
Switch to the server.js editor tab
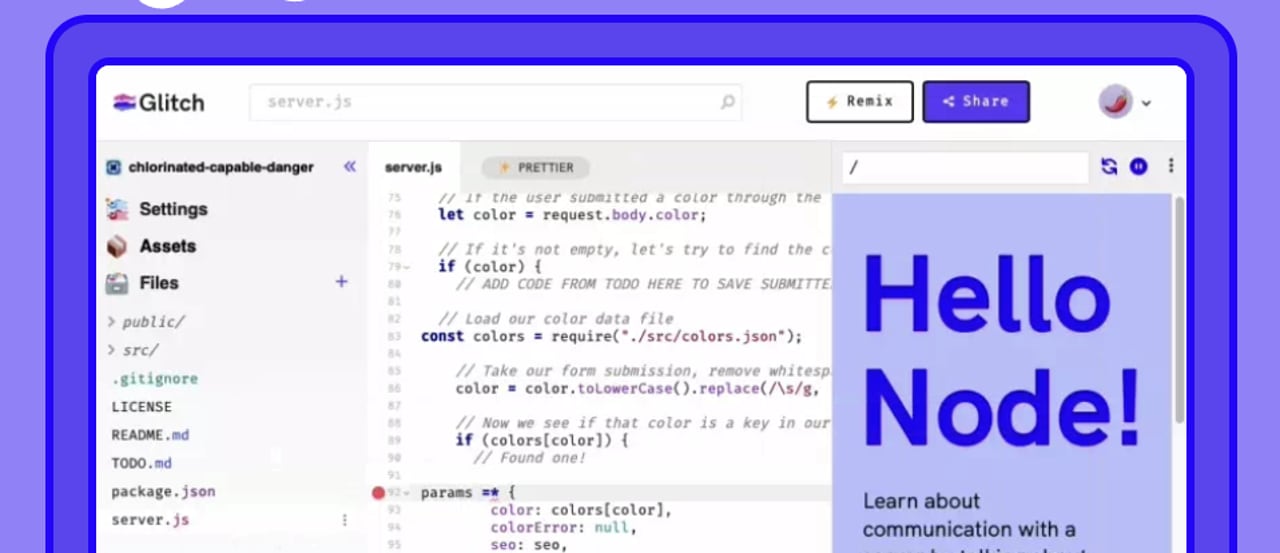(413, 167)
